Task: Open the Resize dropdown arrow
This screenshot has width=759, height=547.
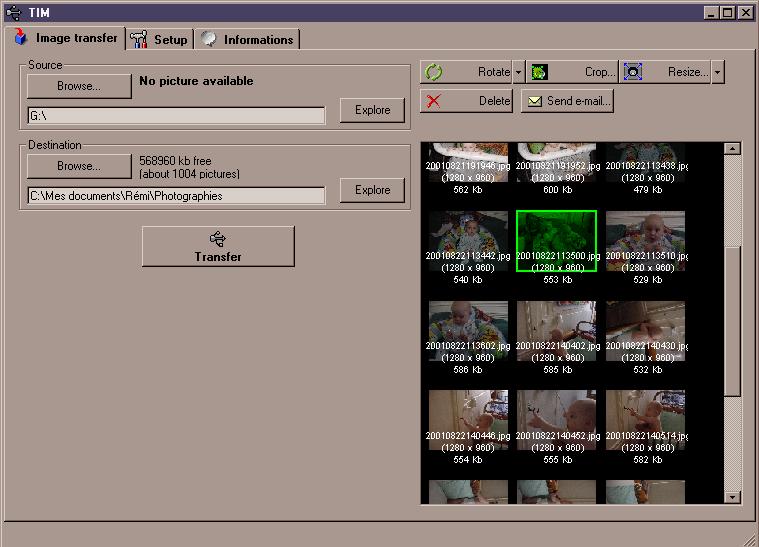Action: pos(717,72)
